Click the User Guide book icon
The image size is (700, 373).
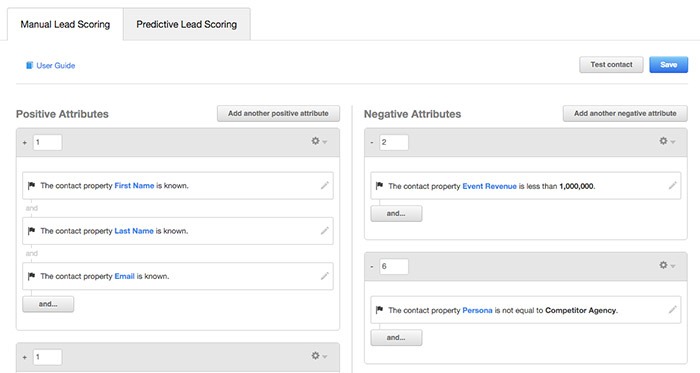pyautogui.click(x=29, y=66)
